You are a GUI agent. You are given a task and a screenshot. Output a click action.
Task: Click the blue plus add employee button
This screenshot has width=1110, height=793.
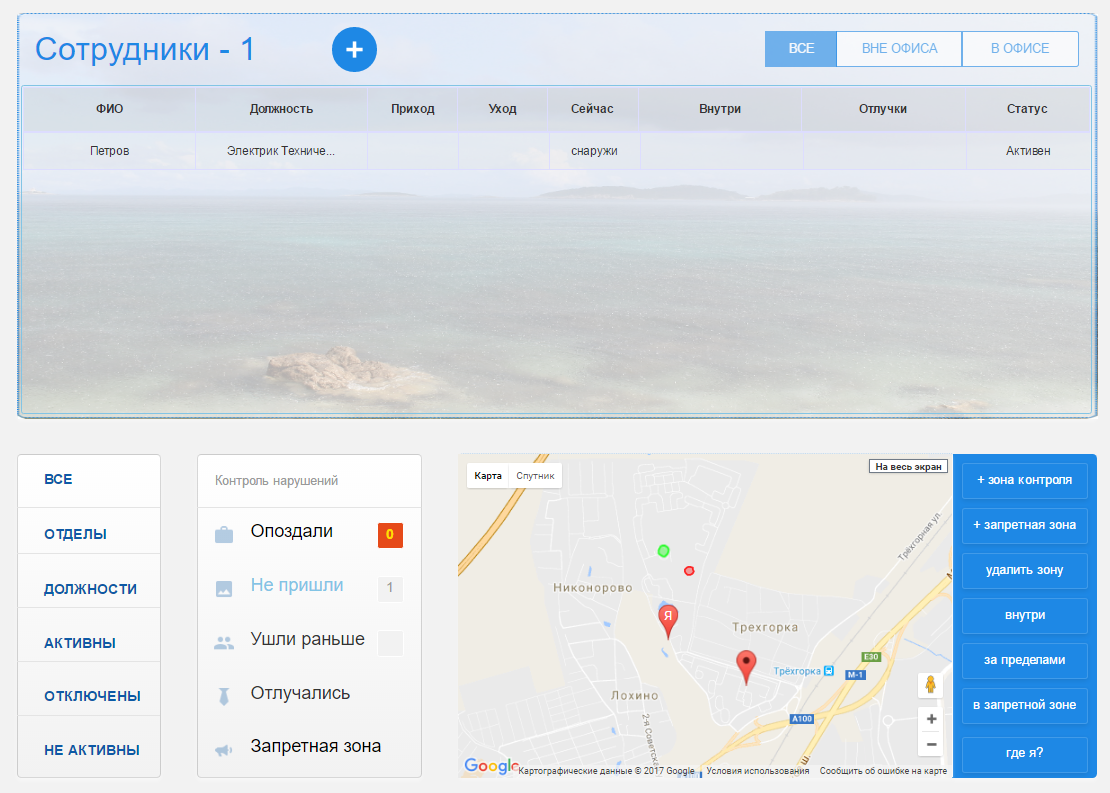pyautogui.click(x=354, y=50)
